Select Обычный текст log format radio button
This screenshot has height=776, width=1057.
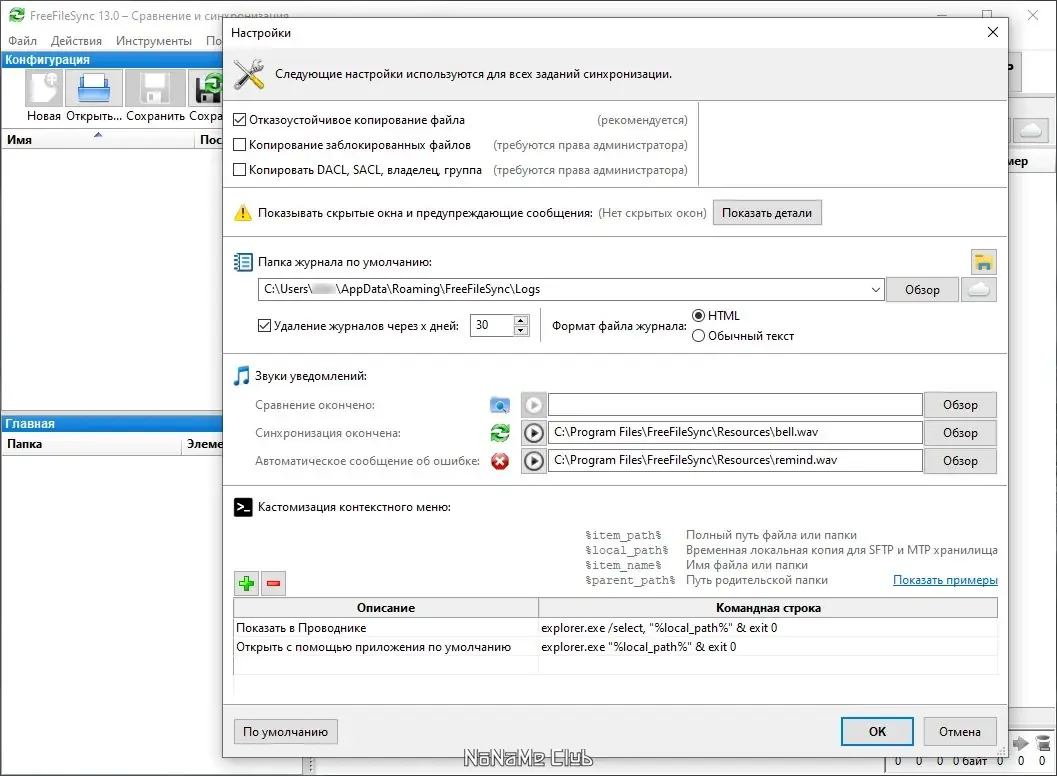[x=698, y=336]
